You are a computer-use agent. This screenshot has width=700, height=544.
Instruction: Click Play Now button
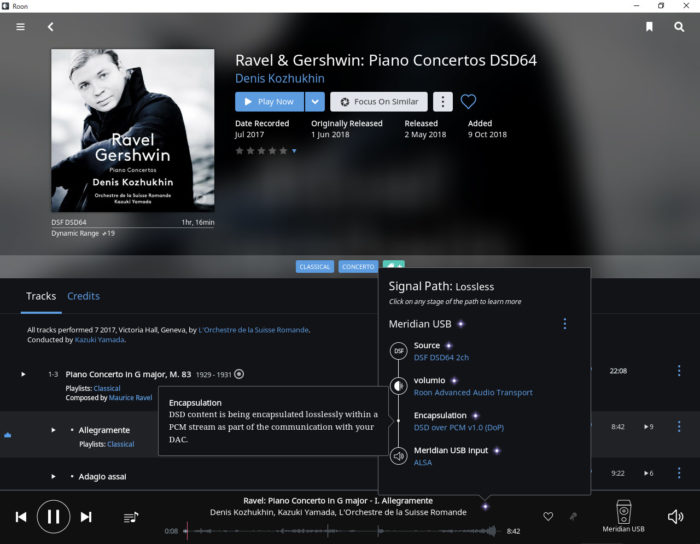pos(269,102)
